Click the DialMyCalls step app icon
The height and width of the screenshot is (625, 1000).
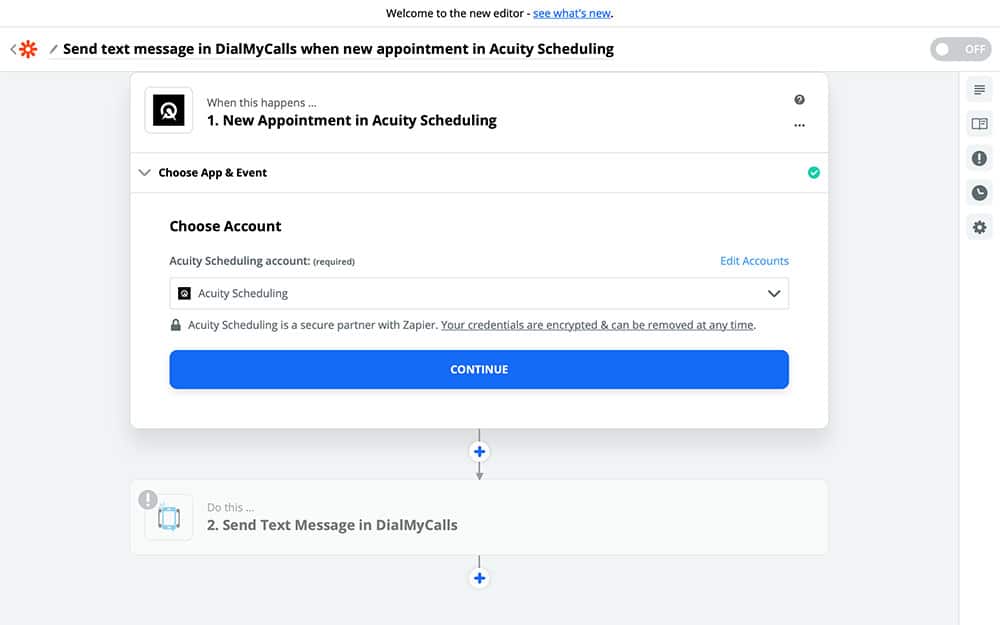click(x=169, y=517)
